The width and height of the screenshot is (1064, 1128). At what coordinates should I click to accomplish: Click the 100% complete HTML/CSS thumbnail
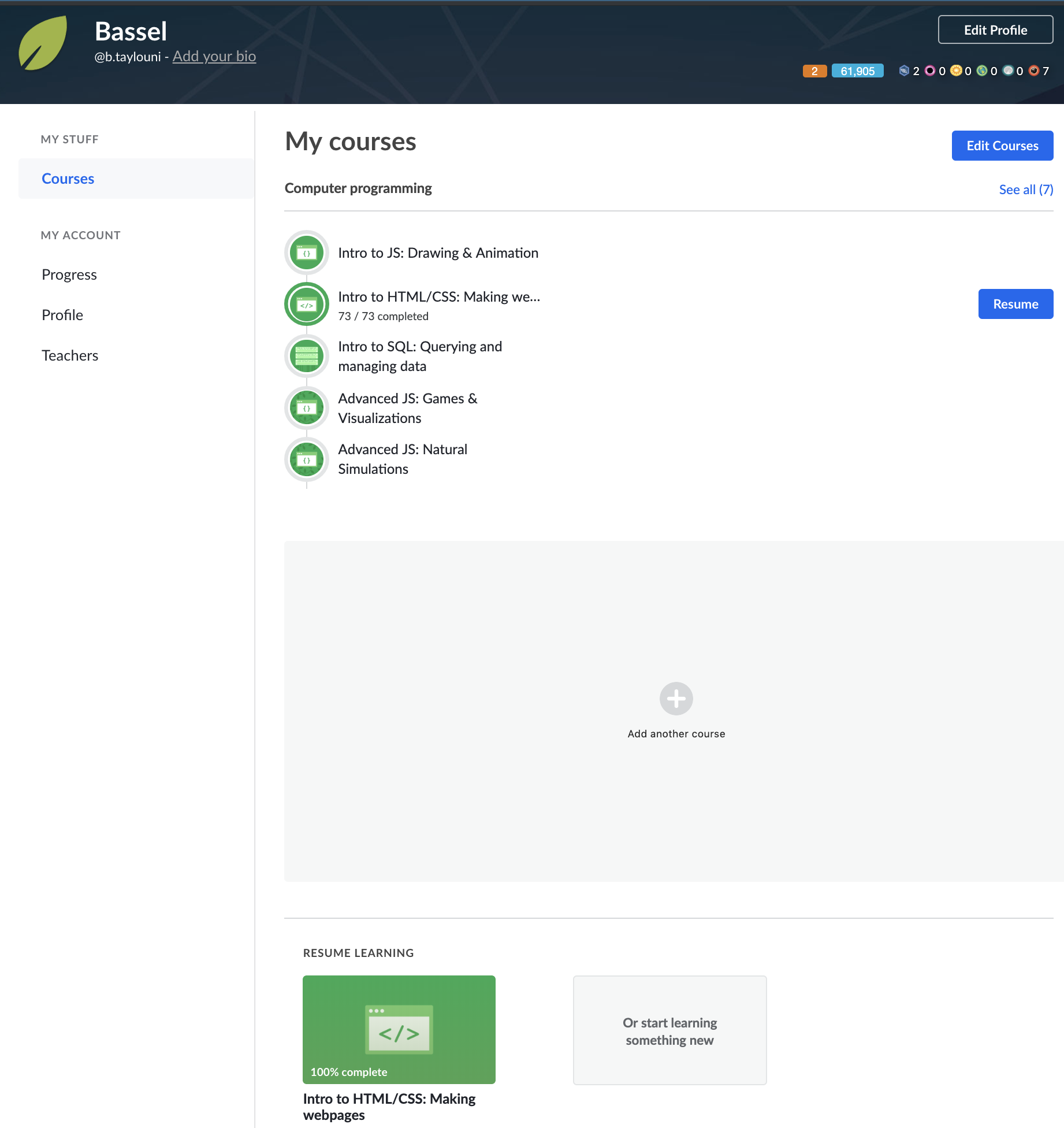(x=399, y=1030)
